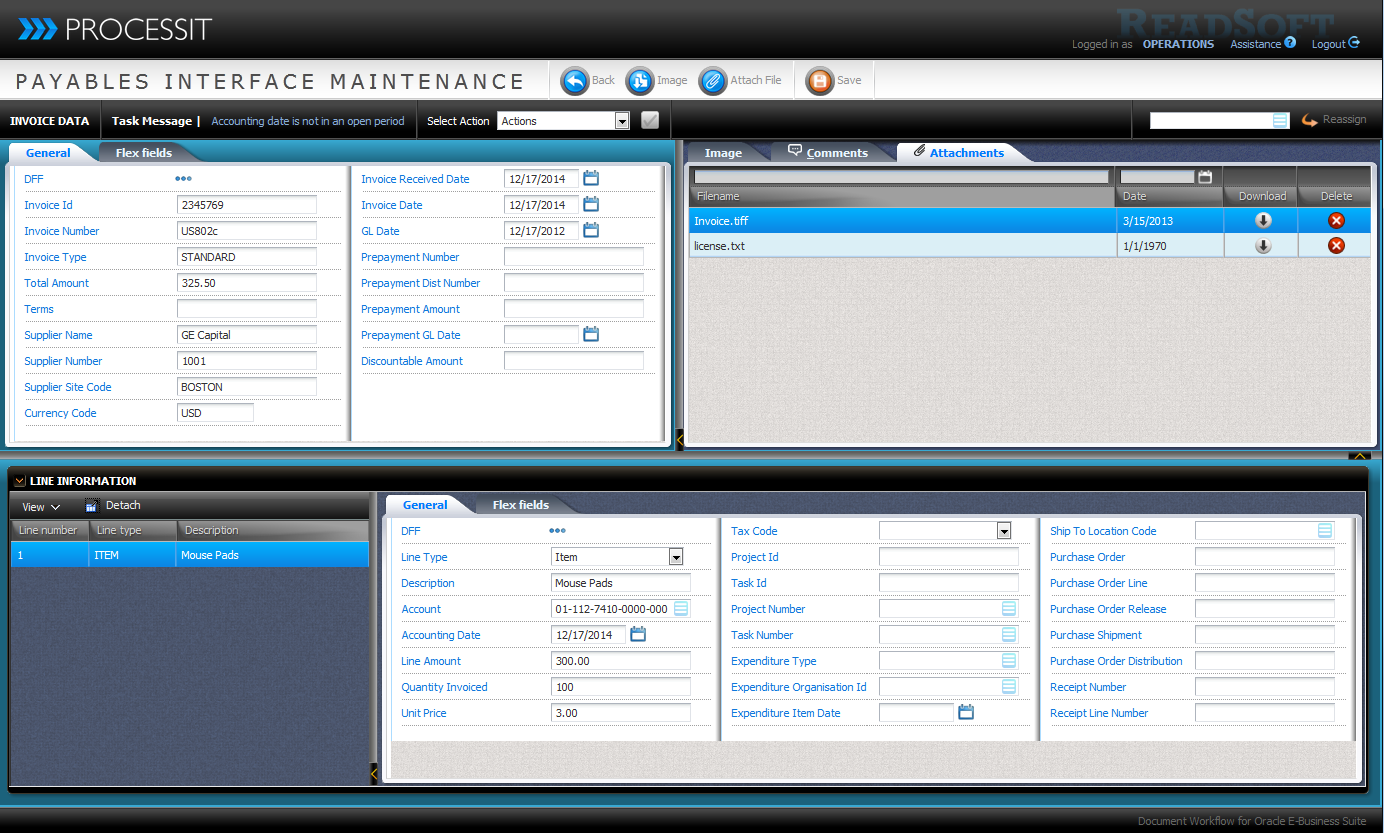Image resolution: width=1384 pixels, height=833 pixels.
Task: Open calendar picker for Accounting Date
Action: (638, 634)
